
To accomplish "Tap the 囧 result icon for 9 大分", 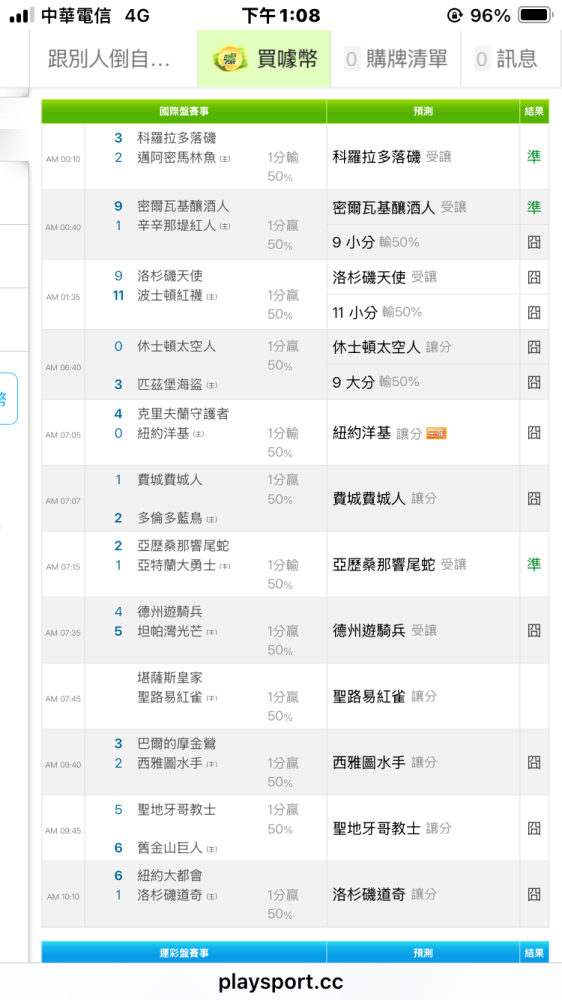I will [533, 382].
